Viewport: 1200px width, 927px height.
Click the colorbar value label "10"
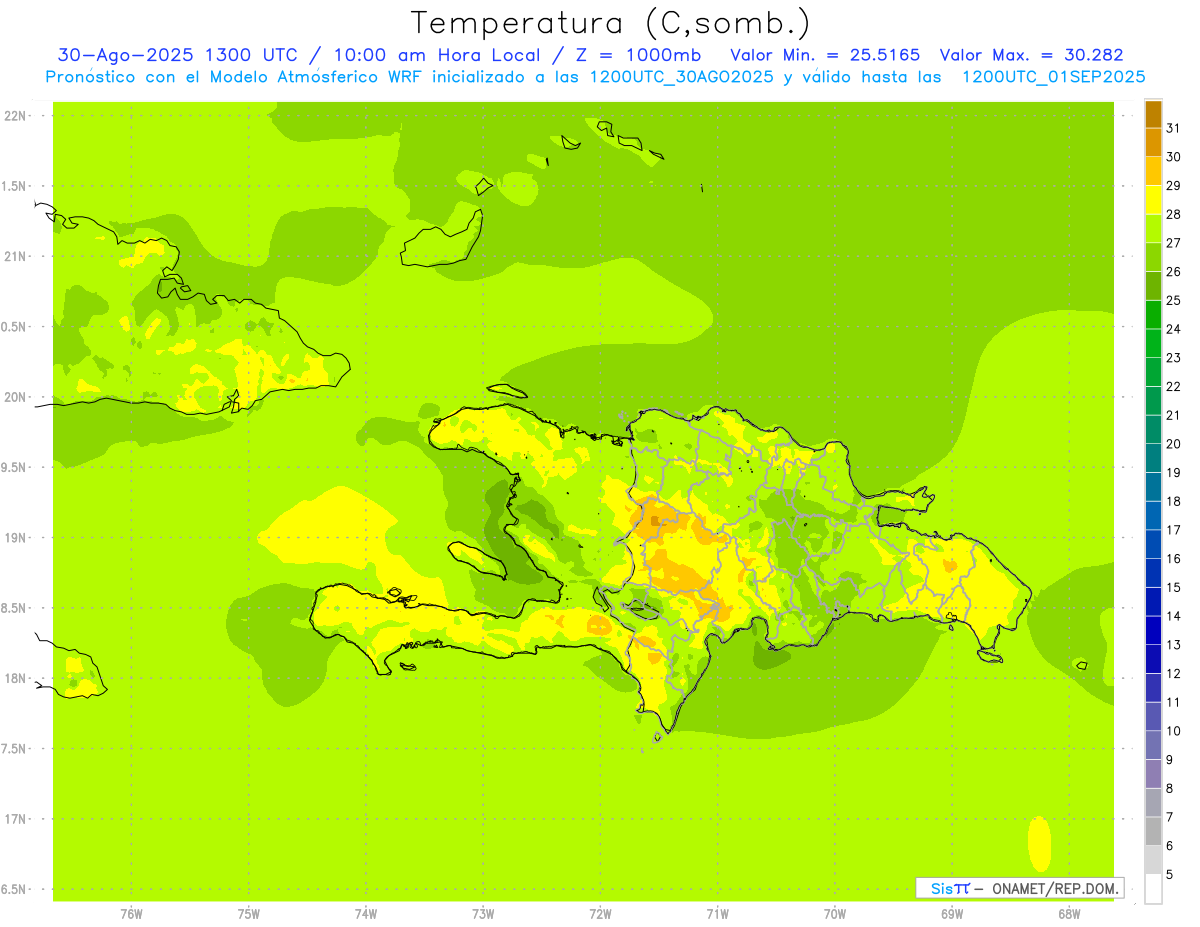(1173, 731)
